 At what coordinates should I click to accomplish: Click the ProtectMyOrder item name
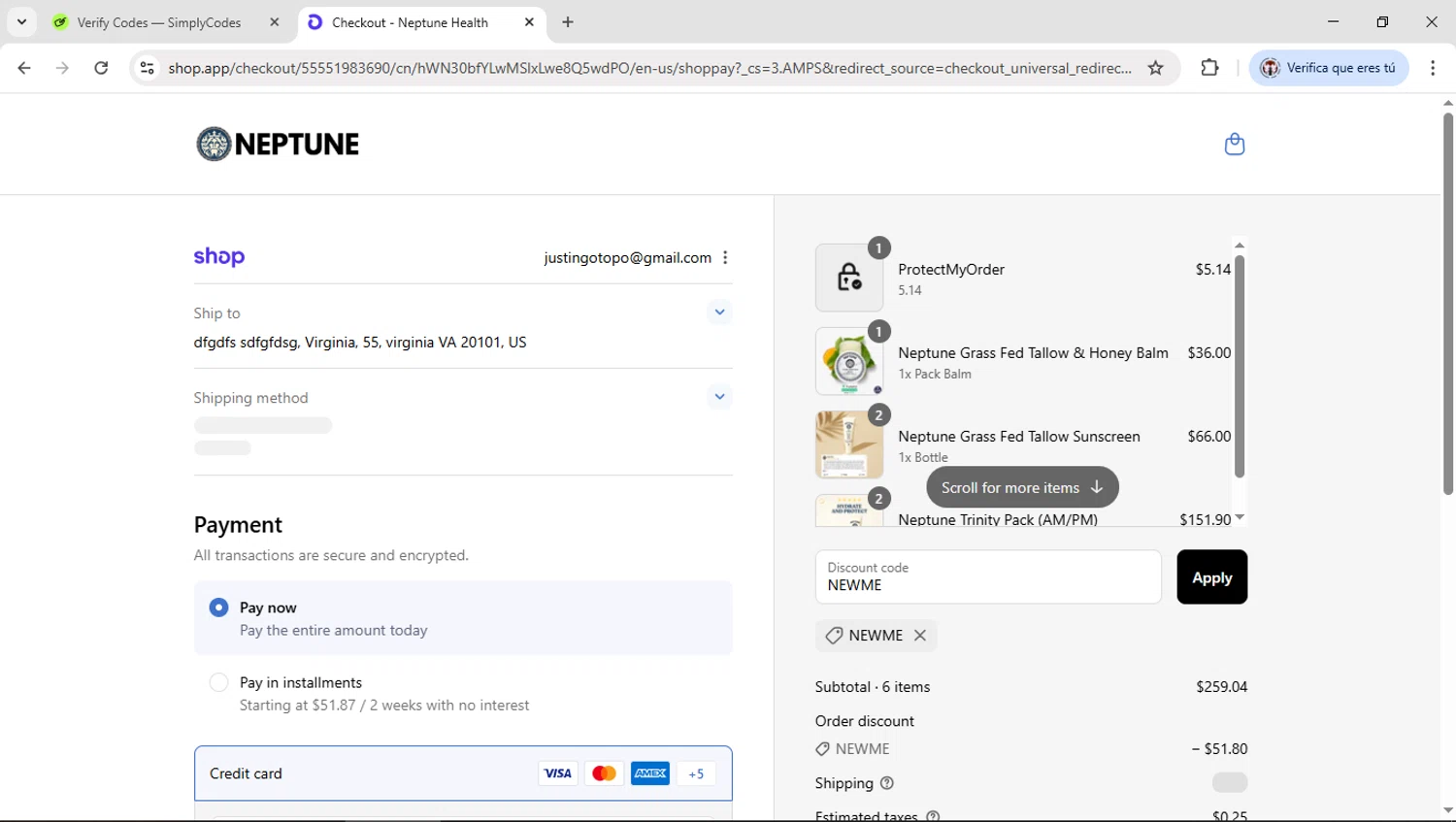pyautogui.click(x=951, y=270)
